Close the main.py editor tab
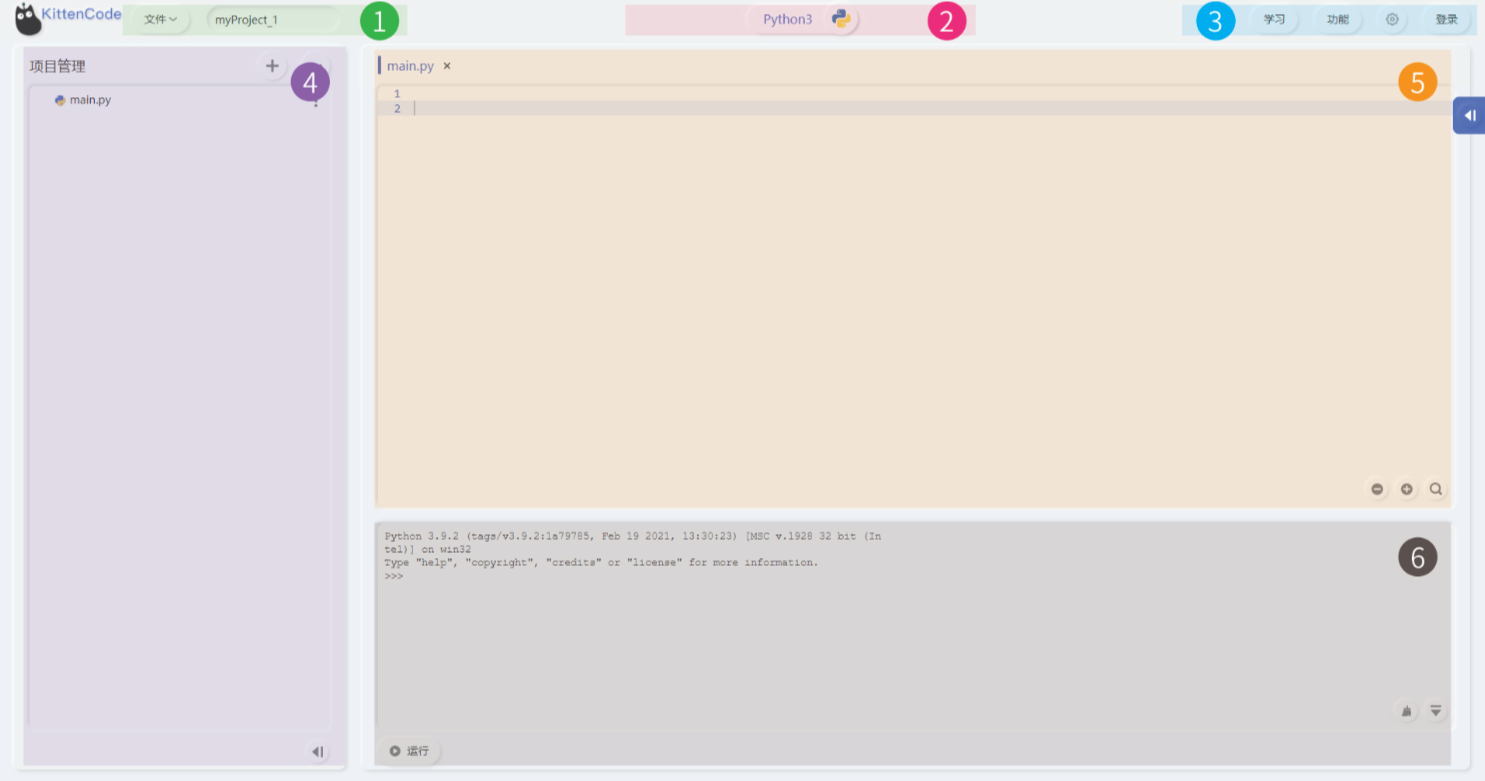 (447, 66)
